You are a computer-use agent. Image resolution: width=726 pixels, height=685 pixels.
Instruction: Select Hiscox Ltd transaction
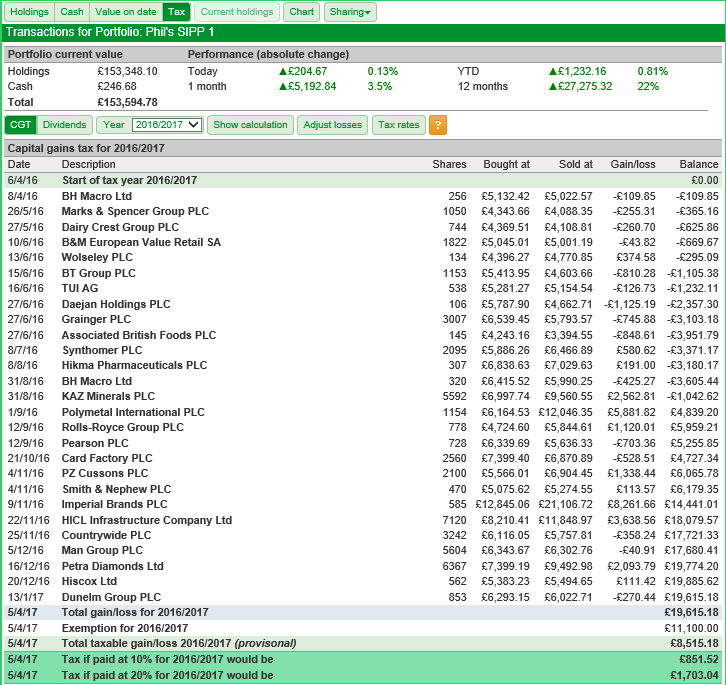pos(363,581)
